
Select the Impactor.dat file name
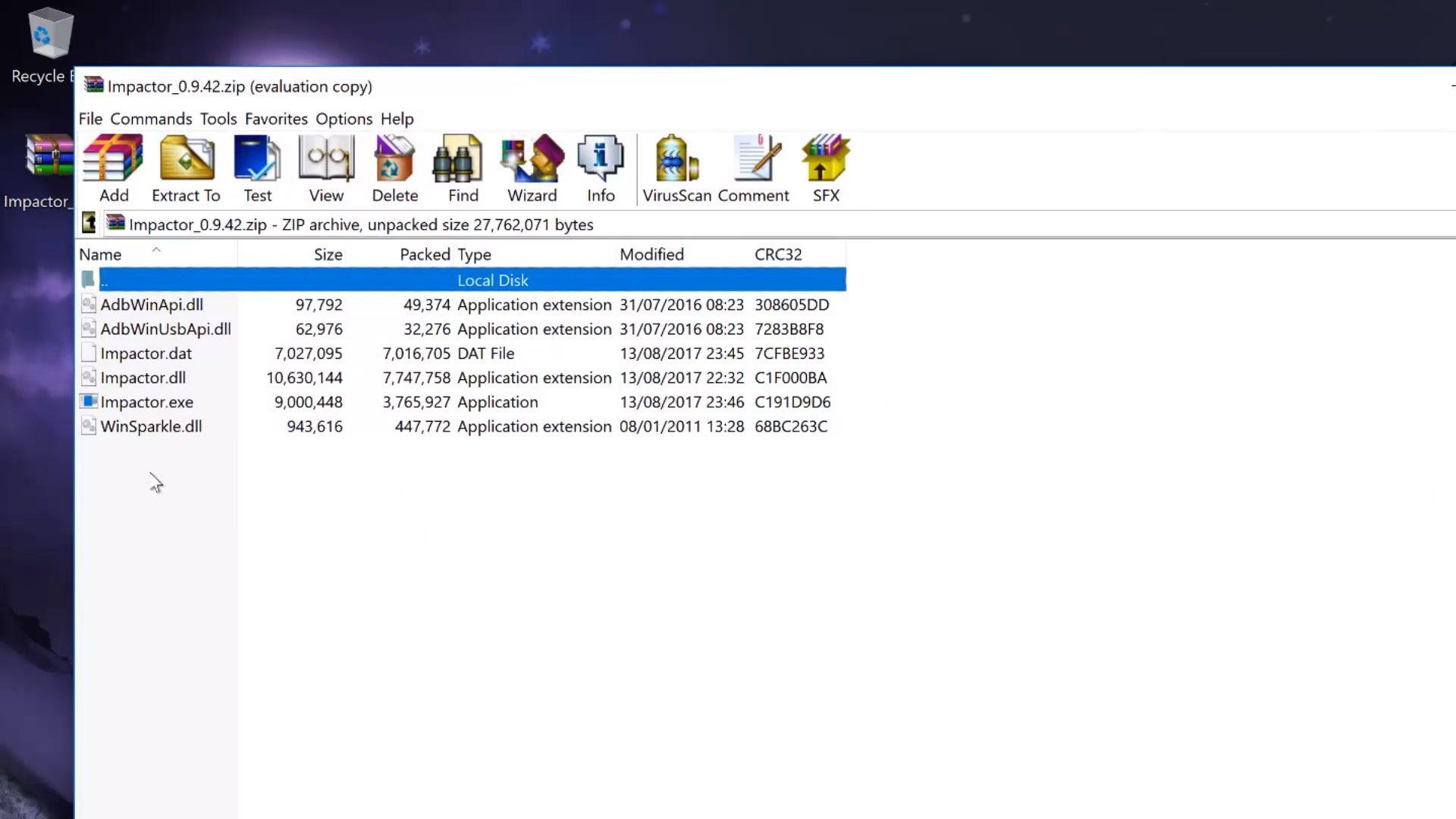(x=146, y=353)
